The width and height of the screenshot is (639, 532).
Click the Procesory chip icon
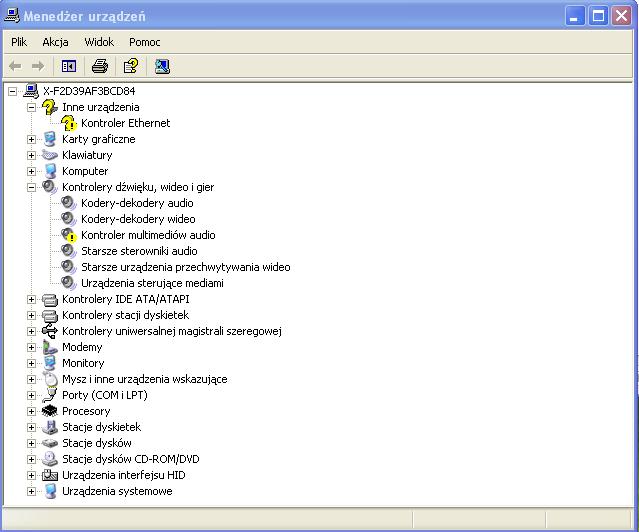tap(50, 411)
